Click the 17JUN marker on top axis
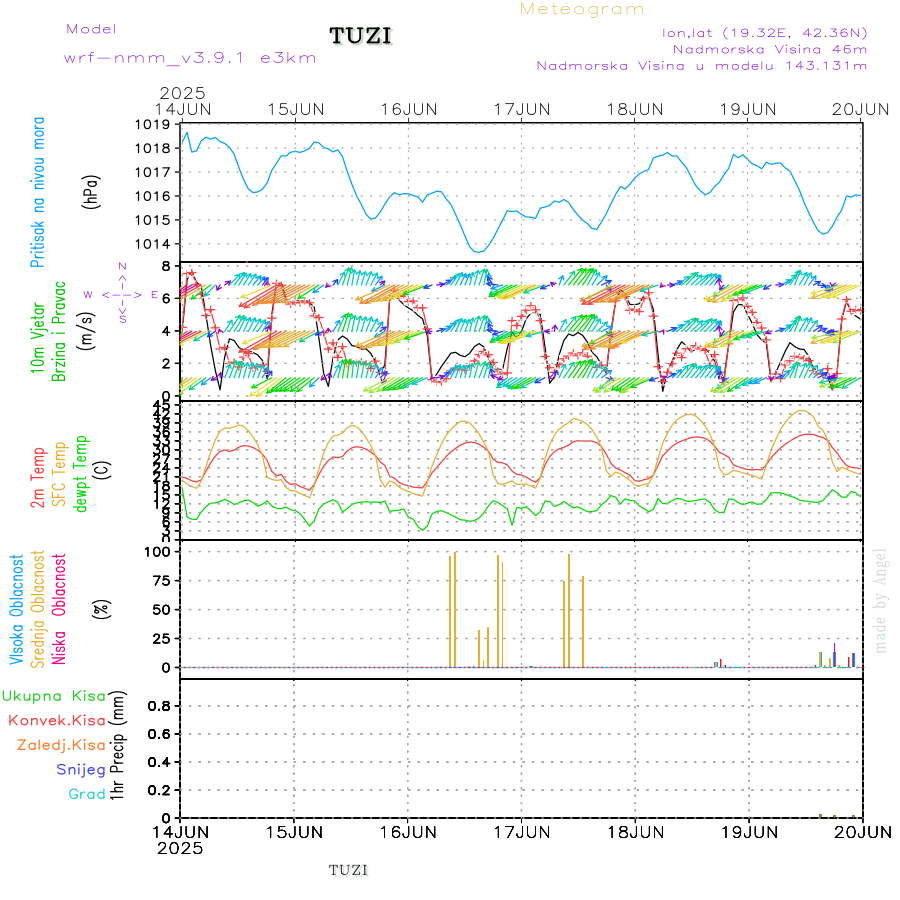Image resolution: width=900 pixels, height=900 pixels. [x=521, y=108]
